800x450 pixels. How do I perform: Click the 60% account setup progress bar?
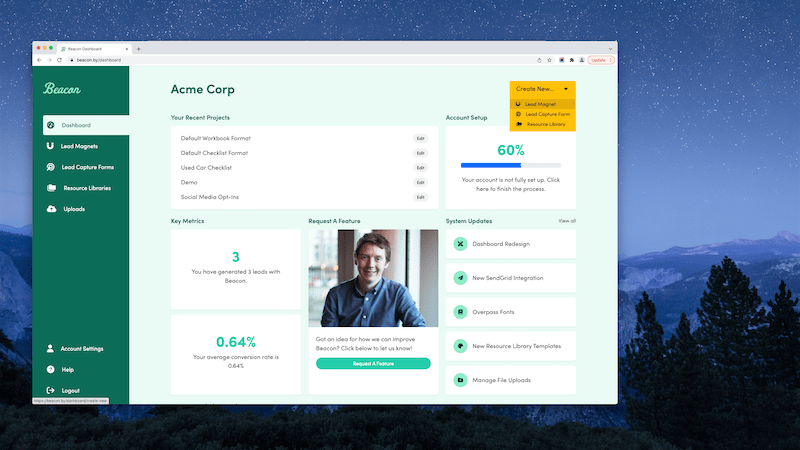[x=510, y=165]
